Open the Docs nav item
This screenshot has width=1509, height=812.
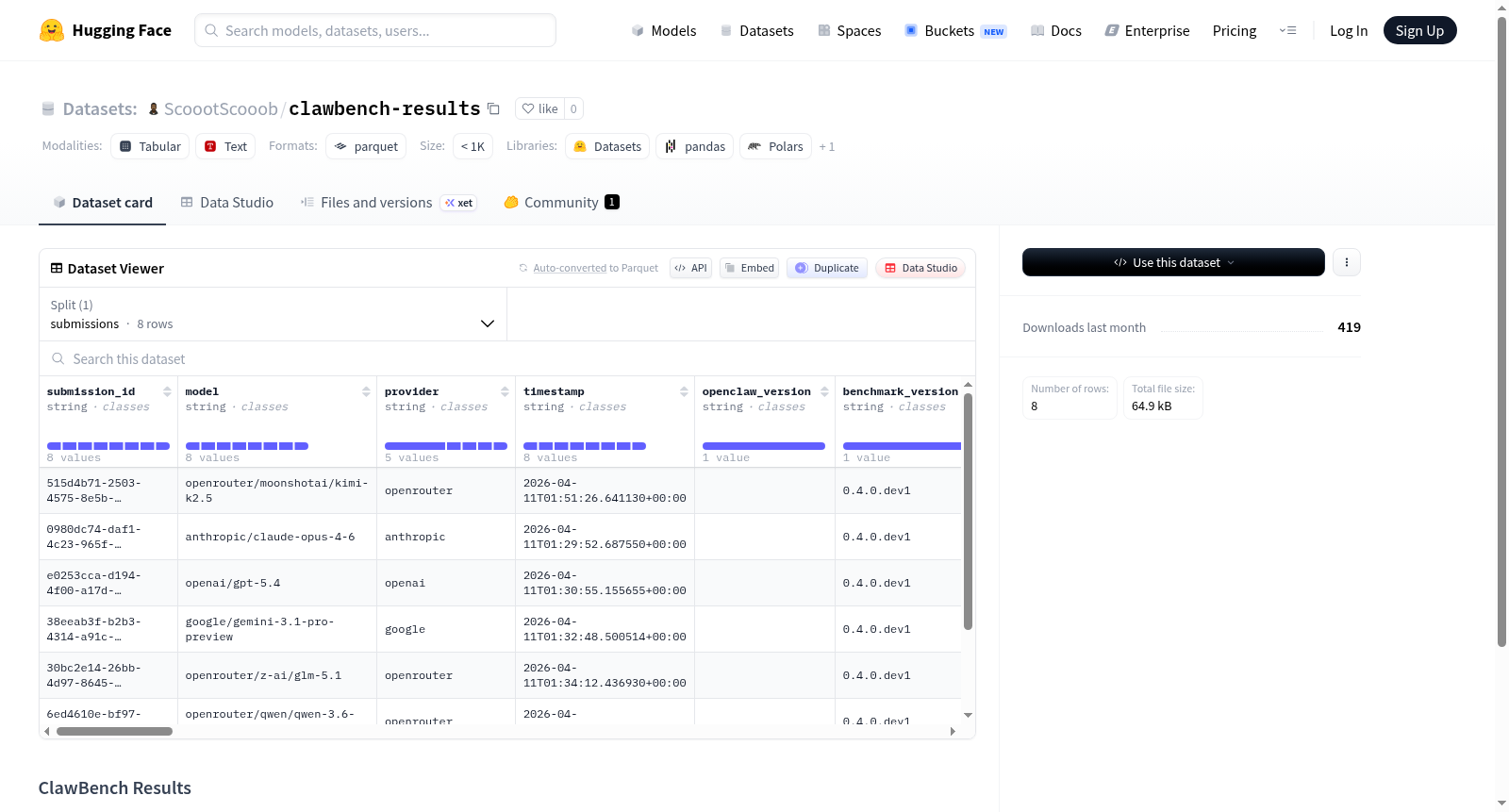coord(1056,30)
